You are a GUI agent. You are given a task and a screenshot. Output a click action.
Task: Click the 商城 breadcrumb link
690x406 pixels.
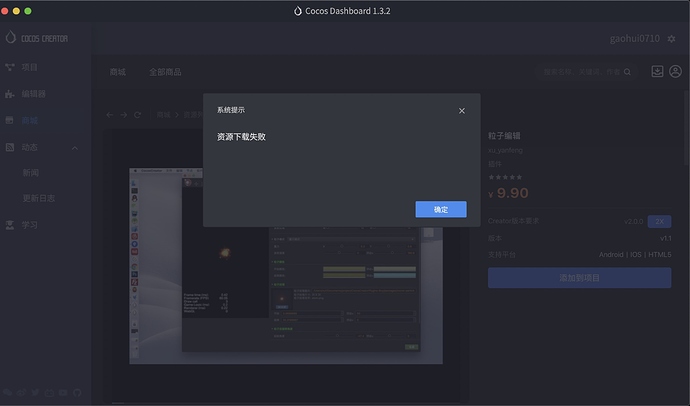(163, 115)
